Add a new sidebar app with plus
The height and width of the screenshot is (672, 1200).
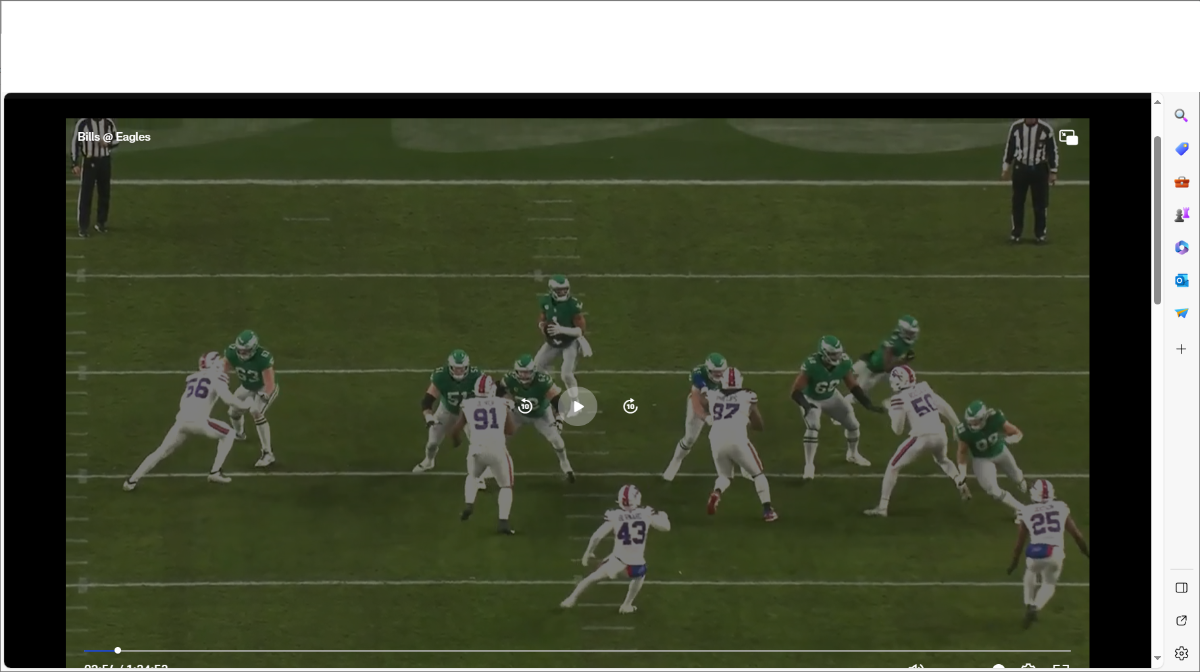(1181, 349)
